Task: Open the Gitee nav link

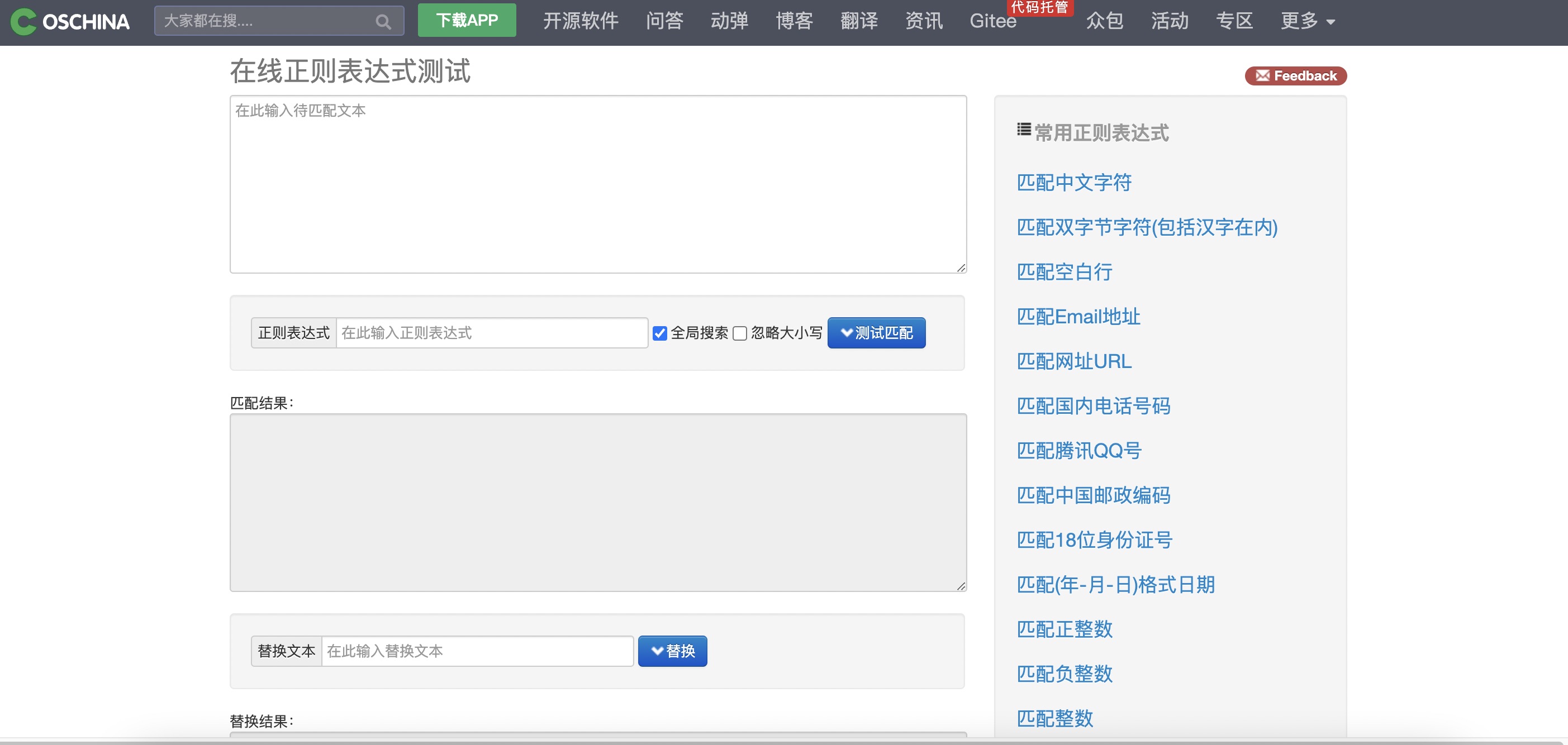Action: (993, 21)
